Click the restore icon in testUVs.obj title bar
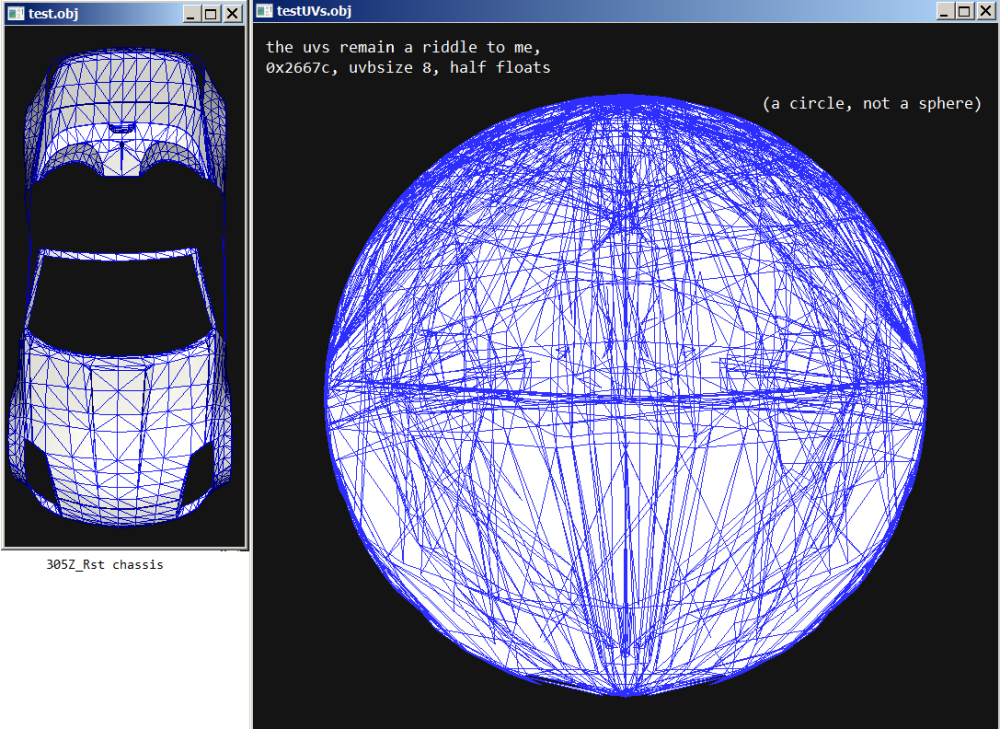1000x729 pixels. [964, 10]
